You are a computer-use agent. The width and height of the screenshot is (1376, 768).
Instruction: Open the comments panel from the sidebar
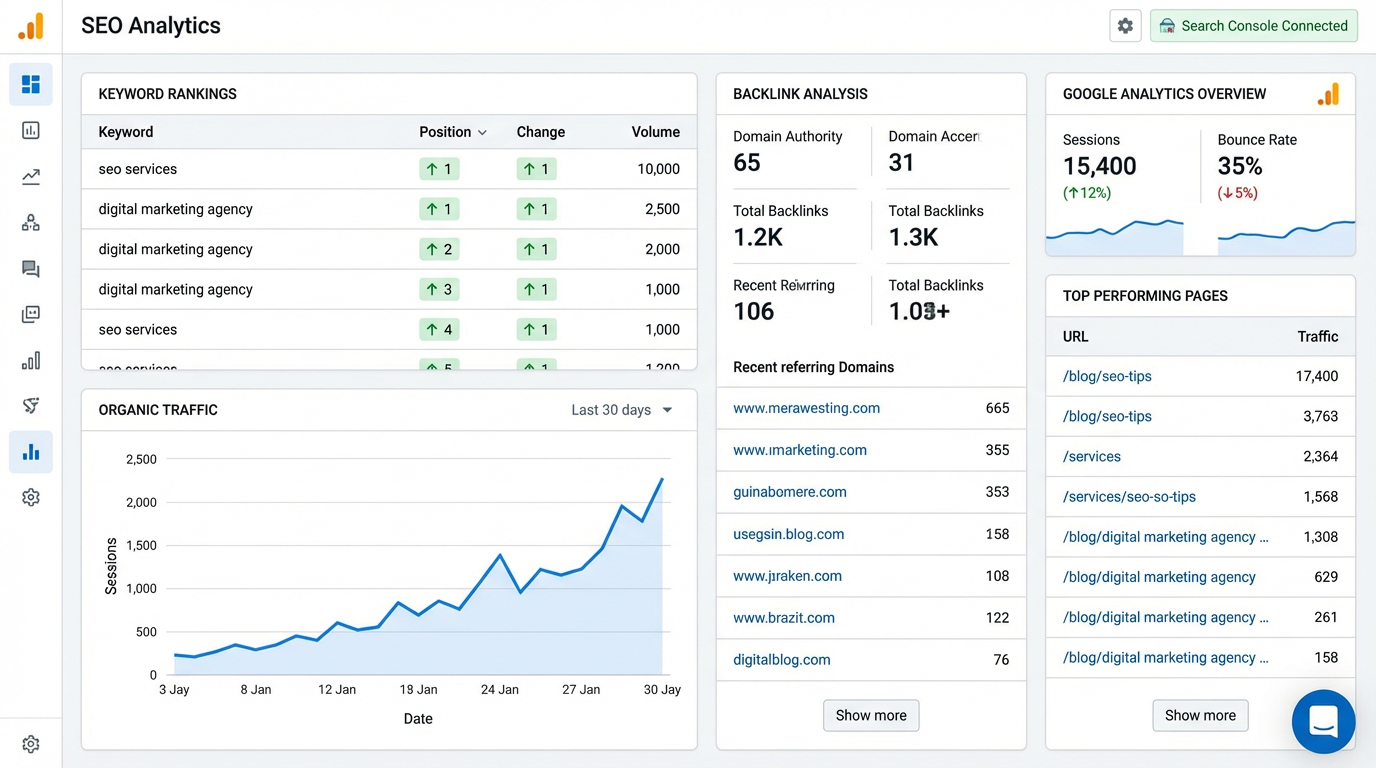coord(31,268)
